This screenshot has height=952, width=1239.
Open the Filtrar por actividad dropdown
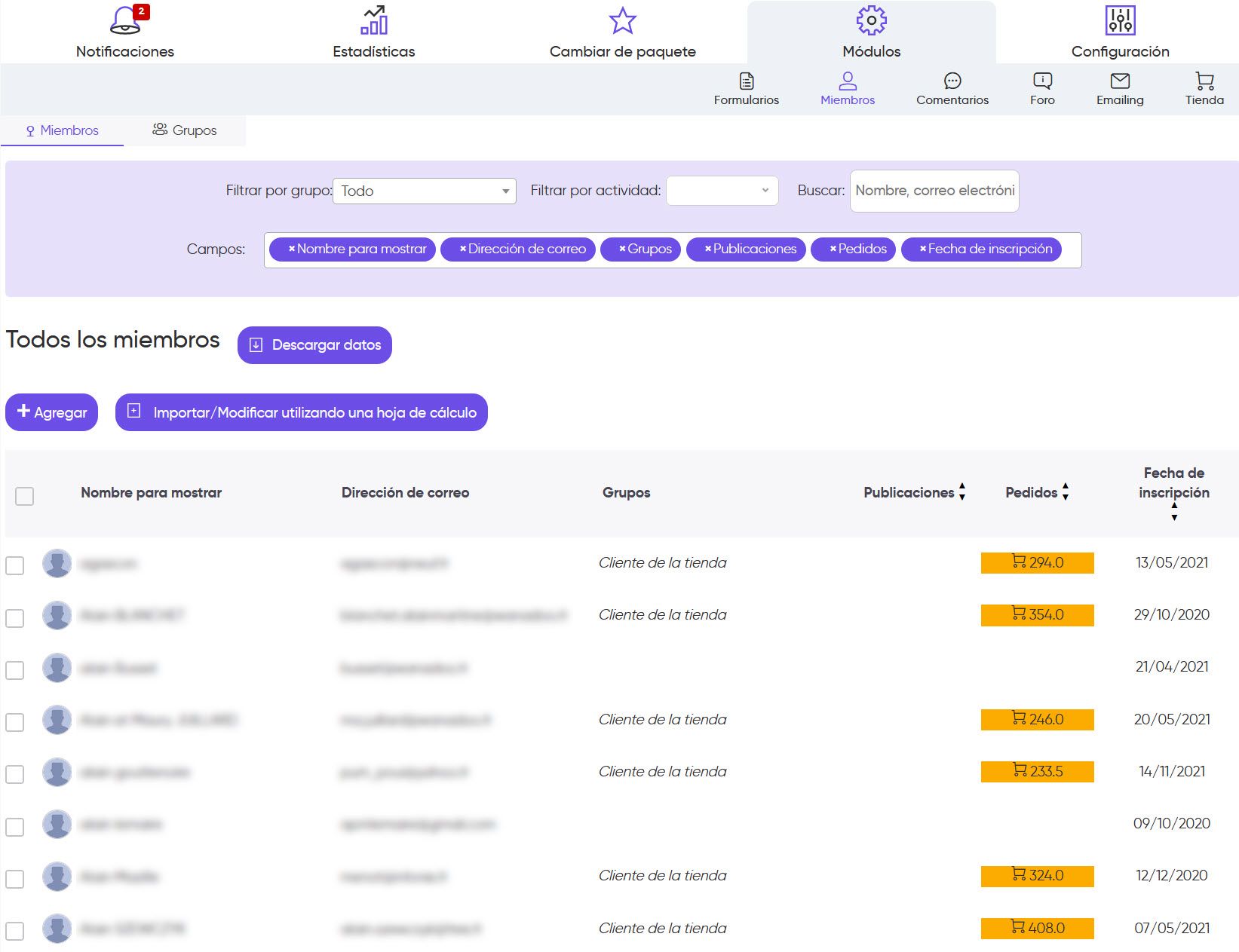coord(722,191)
